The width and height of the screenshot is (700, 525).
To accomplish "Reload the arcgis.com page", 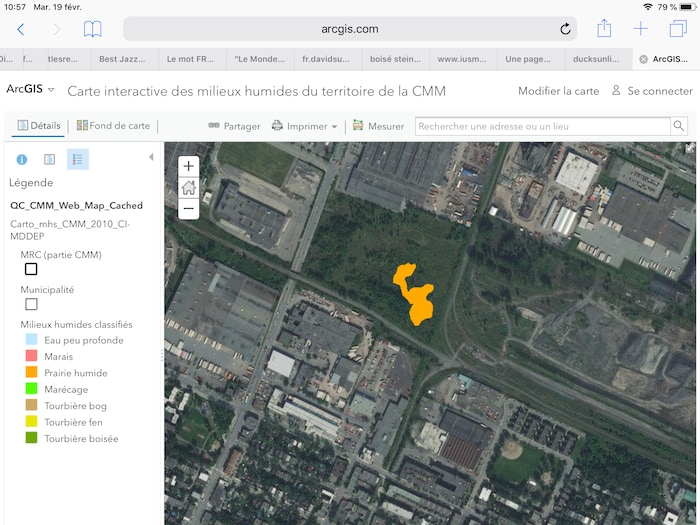I will (x=565, y=29).
